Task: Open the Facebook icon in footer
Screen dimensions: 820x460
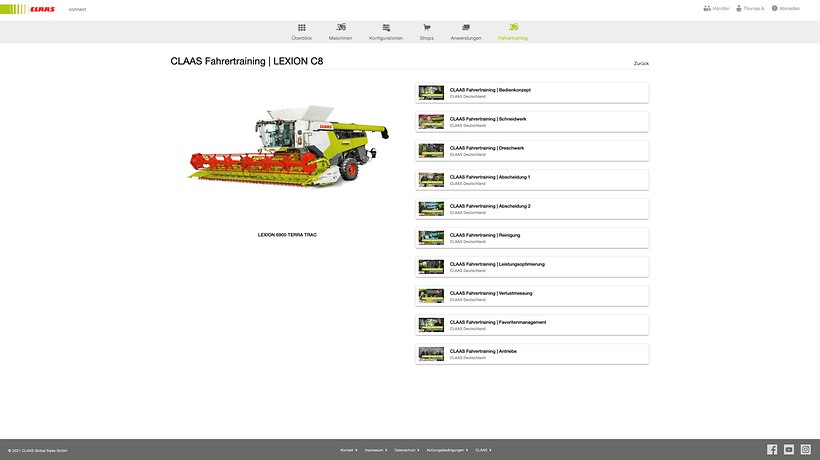Action: (772, 450)
